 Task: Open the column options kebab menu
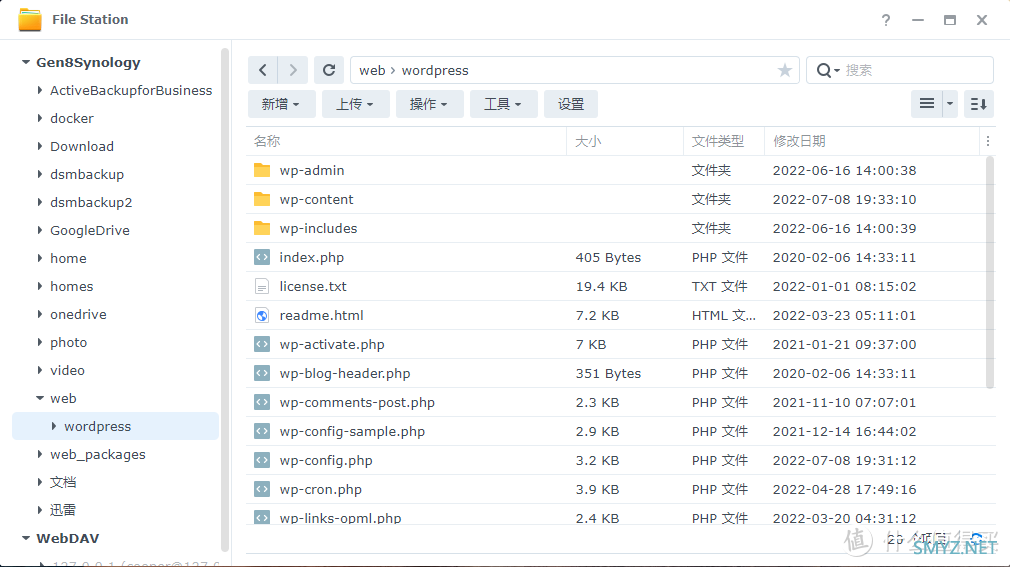[x=987, y=141]
